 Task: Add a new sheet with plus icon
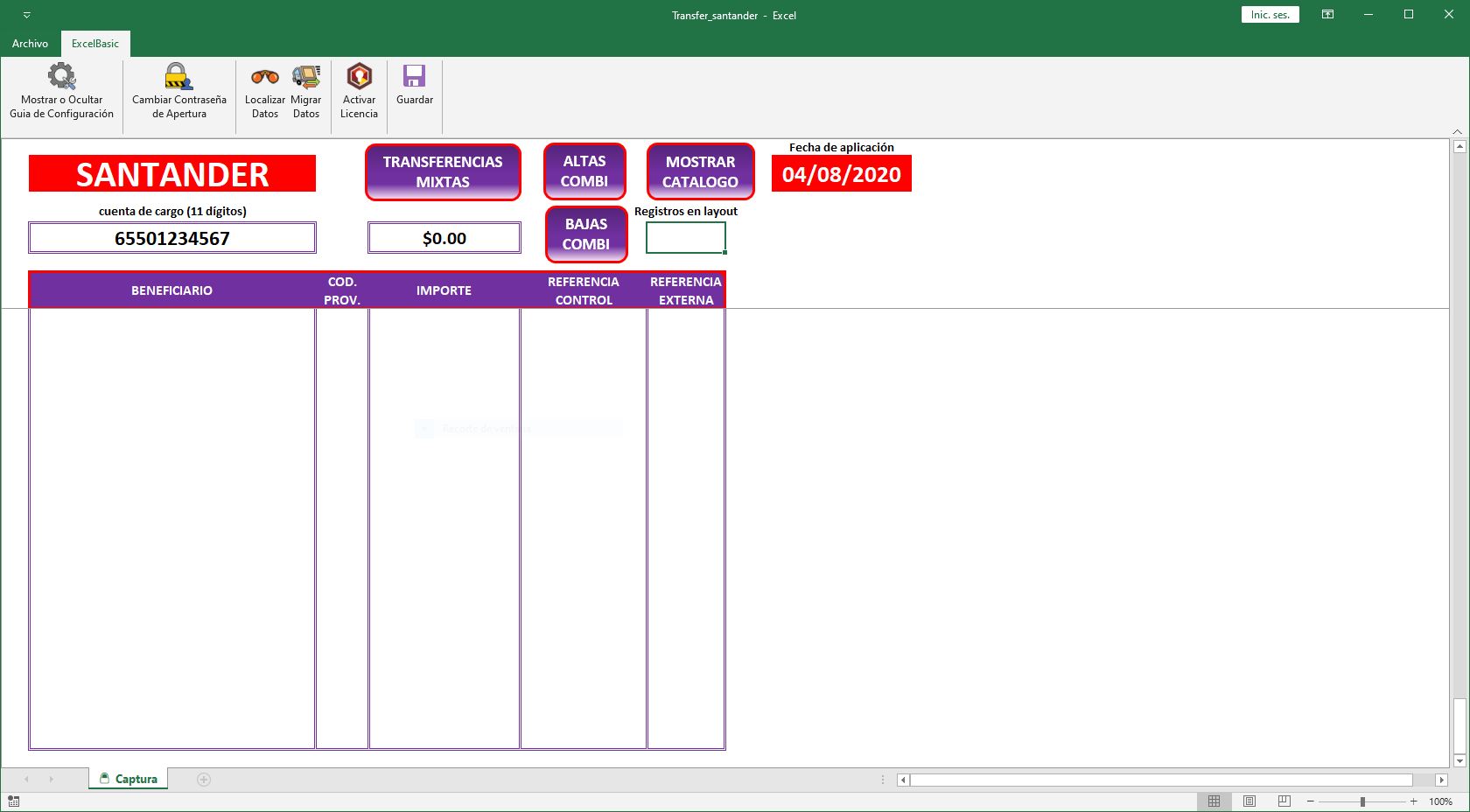(x=204, y=780)
